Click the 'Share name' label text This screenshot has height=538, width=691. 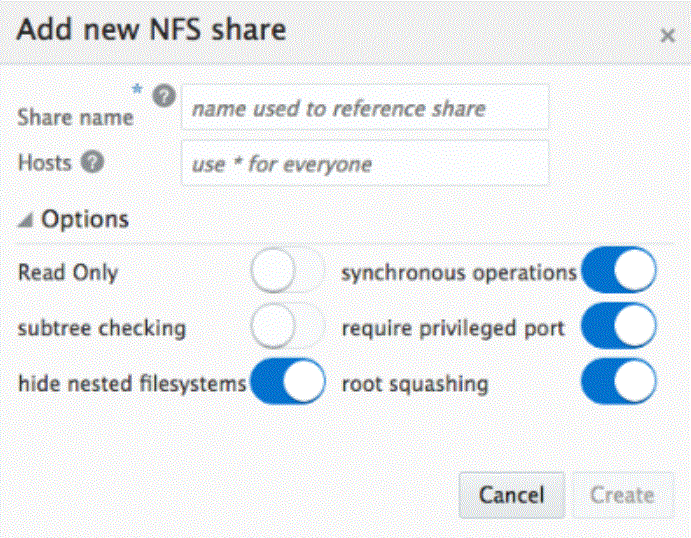coord(75,117)
